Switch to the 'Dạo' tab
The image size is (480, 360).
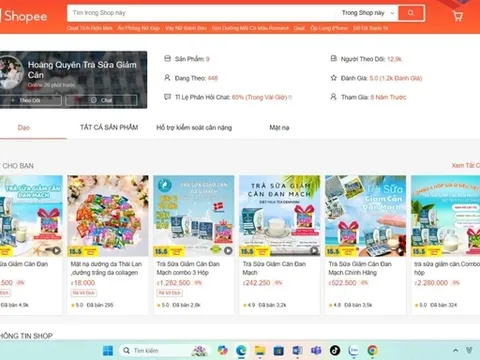point(24,128)
